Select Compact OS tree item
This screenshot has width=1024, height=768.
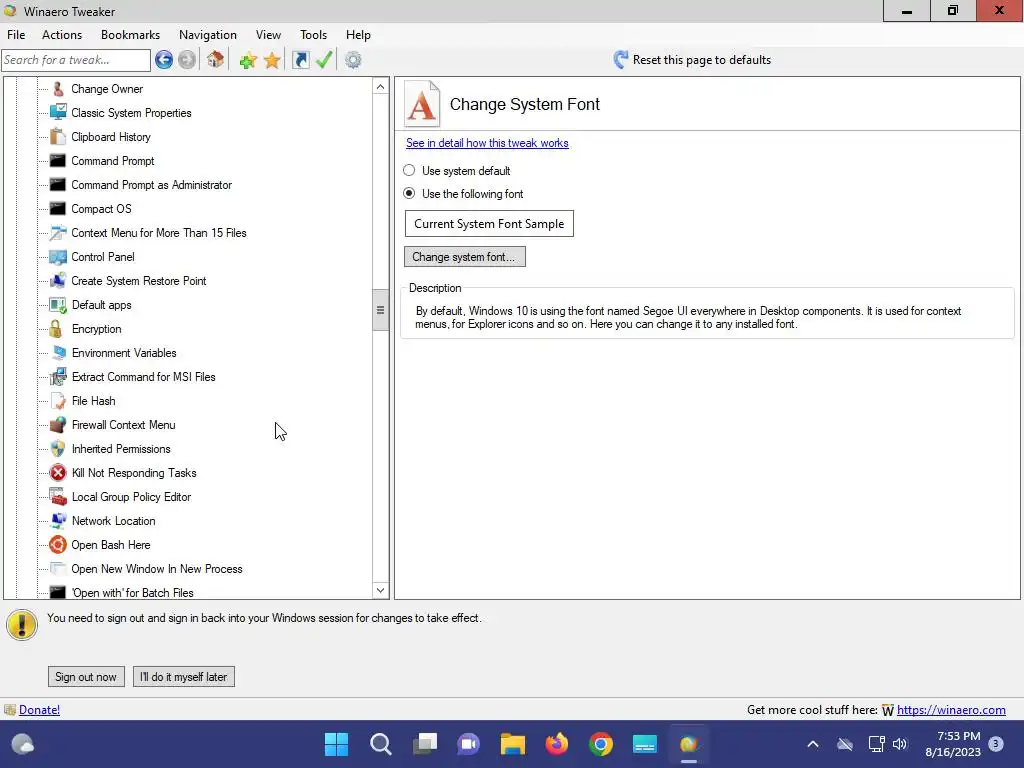(x=101, y=209)
